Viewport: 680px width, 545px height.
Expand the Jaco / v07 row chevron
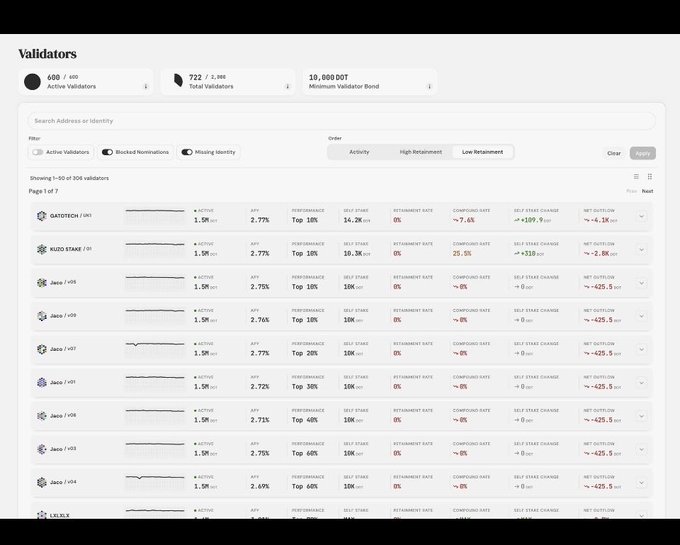641,349
